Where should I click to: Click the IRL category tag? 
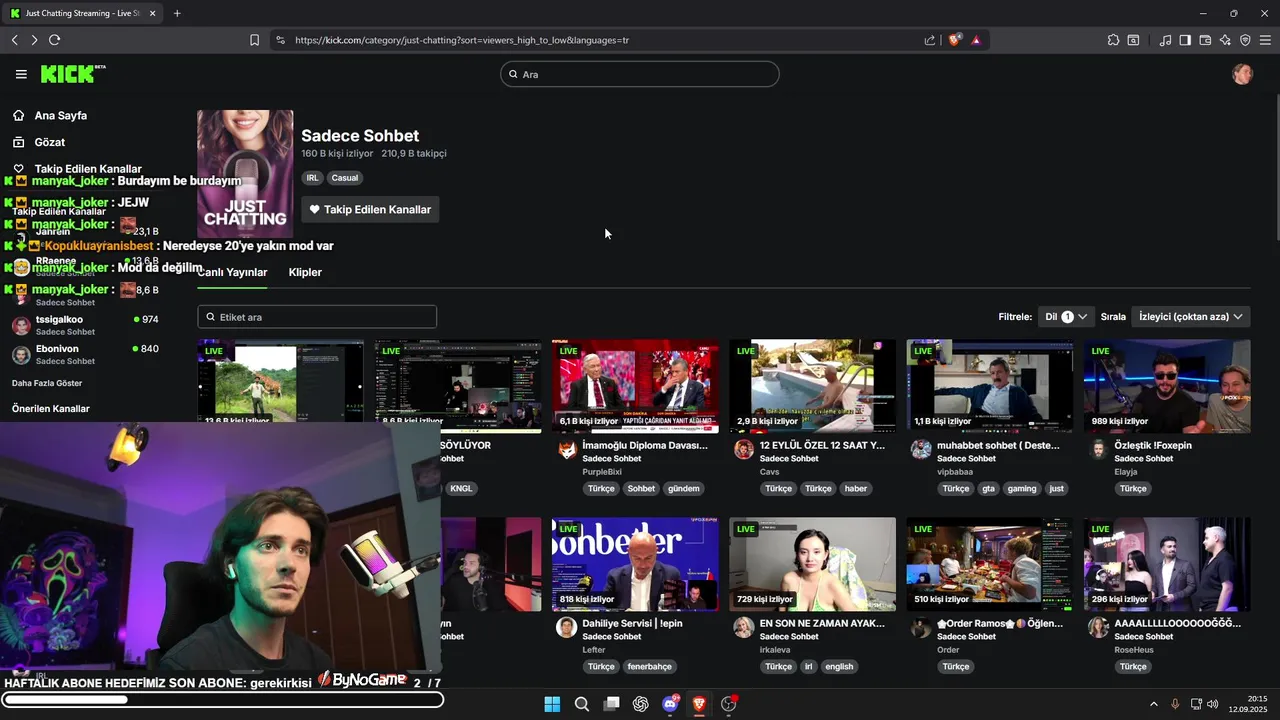point(312,178)
